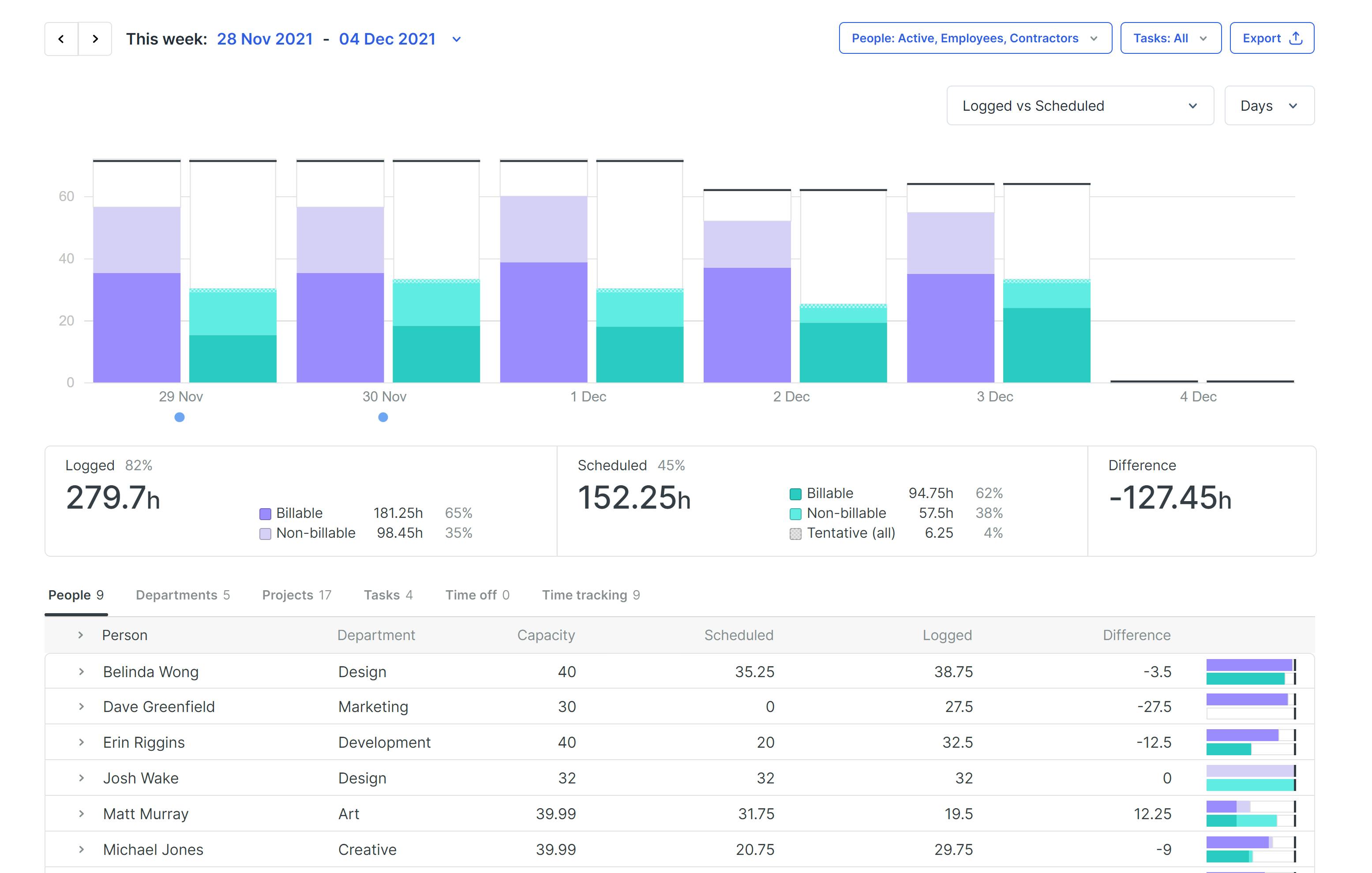
Task: Switch to Departments tab
Action: 182,595
